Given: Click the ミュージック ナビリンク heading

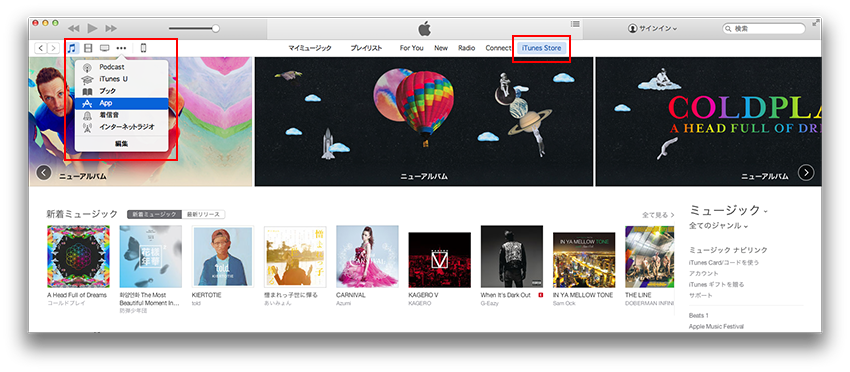Looking at the screenshot, I should [728, 250].
